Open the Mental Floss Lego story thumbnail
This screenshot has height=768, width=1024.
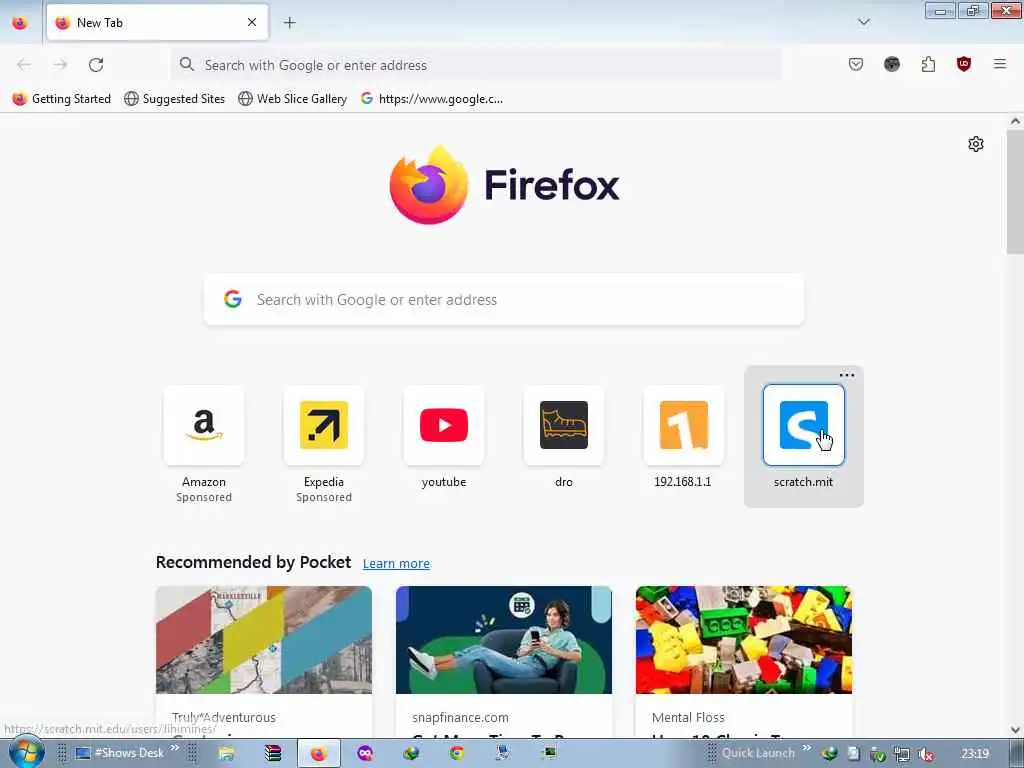click(744, 639)
